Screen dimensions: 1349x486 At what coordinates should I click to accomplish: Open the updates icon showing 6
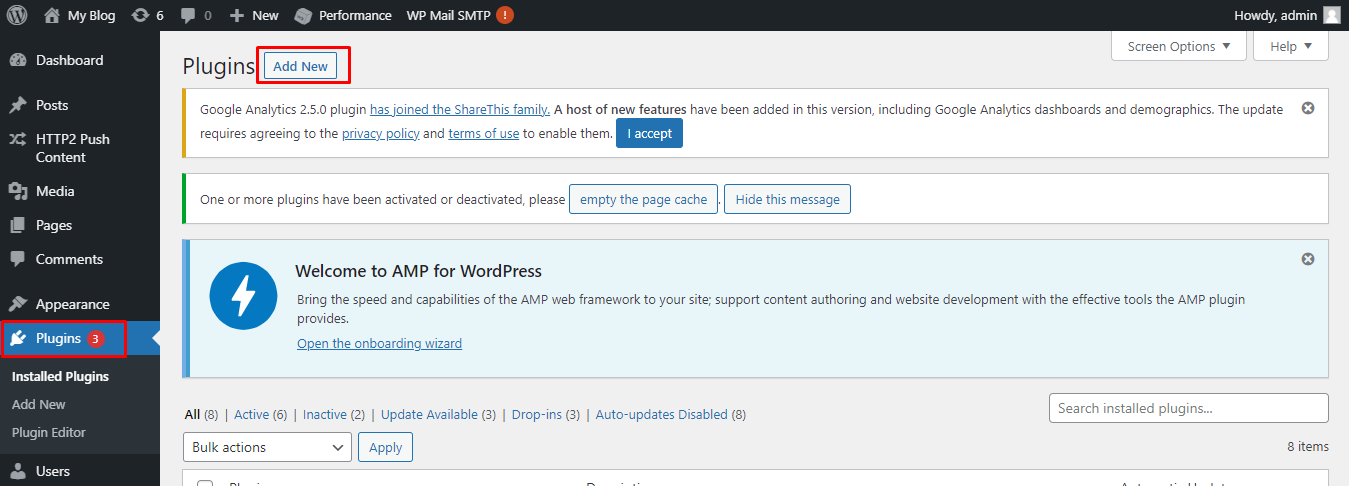(x=141, y=15)
